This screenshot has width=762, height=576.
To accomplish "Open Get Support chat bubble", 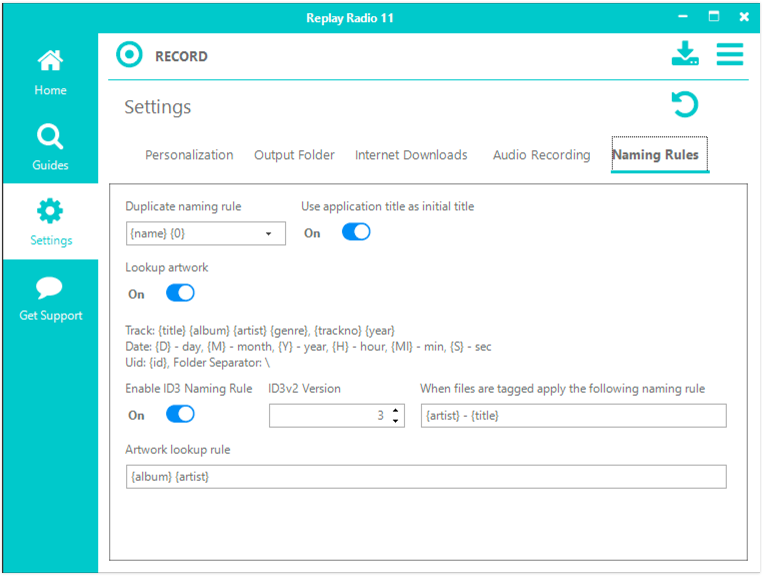I will coord(50,297).
